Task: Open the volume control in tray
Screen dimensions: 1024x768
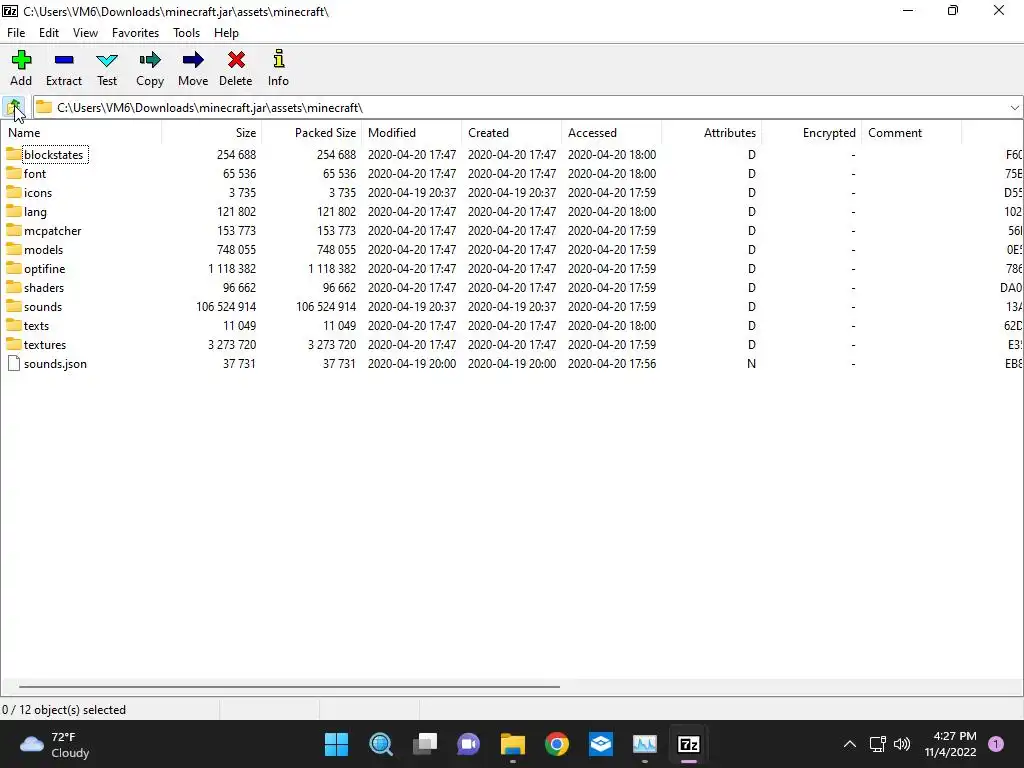Action: [902, 744]
